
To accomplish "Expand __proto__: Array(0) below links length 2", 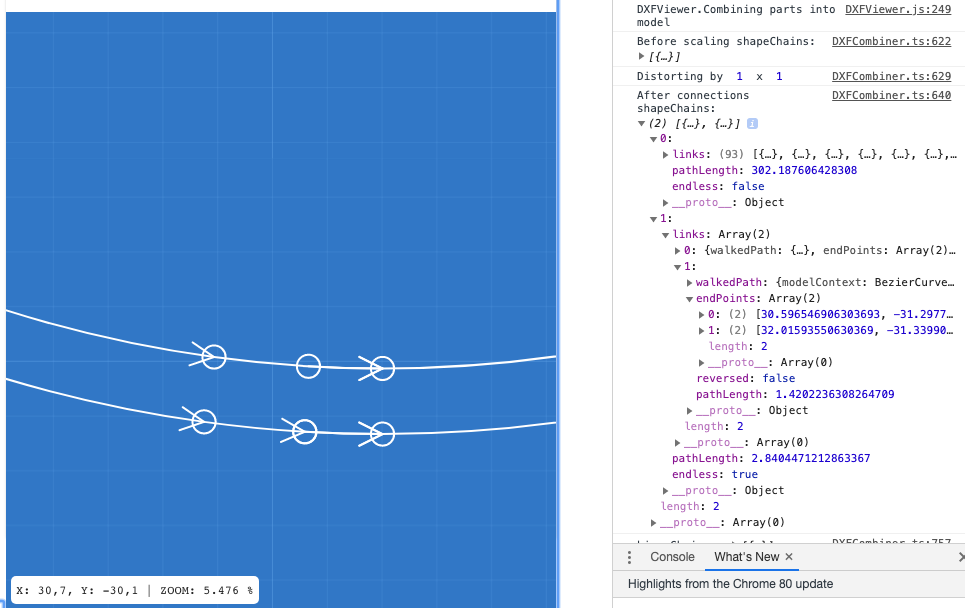I will pos(678,442).
